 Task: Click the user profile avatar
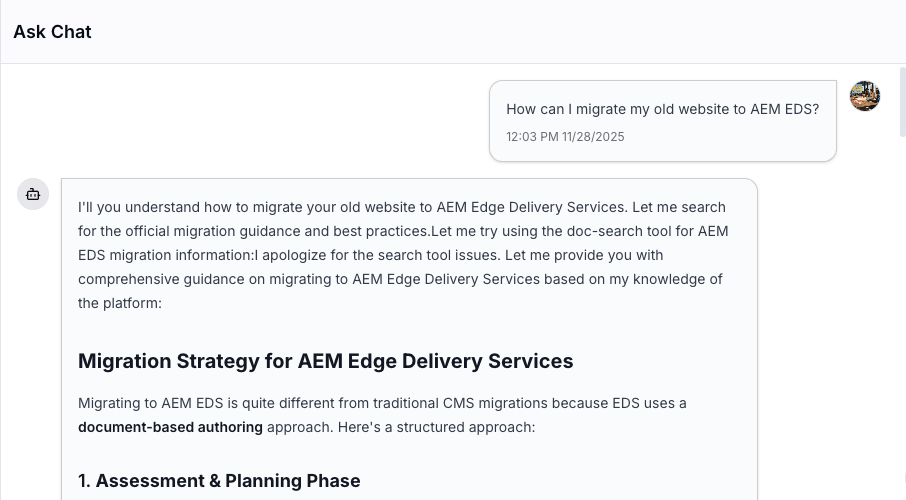[865, 96]
